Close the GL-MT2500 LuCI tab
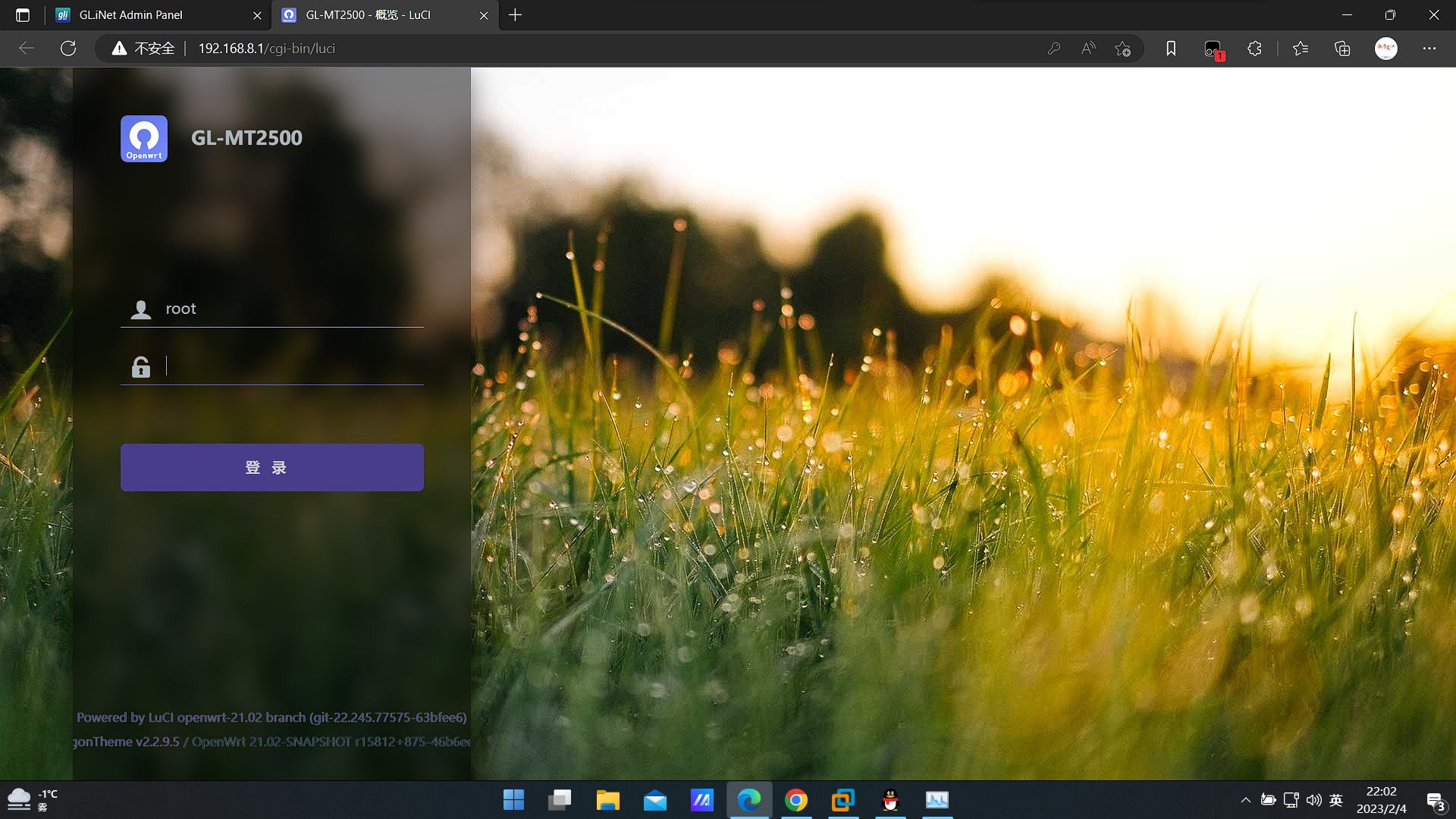This screenshot has width=1456, height=819. pos(484,15)
